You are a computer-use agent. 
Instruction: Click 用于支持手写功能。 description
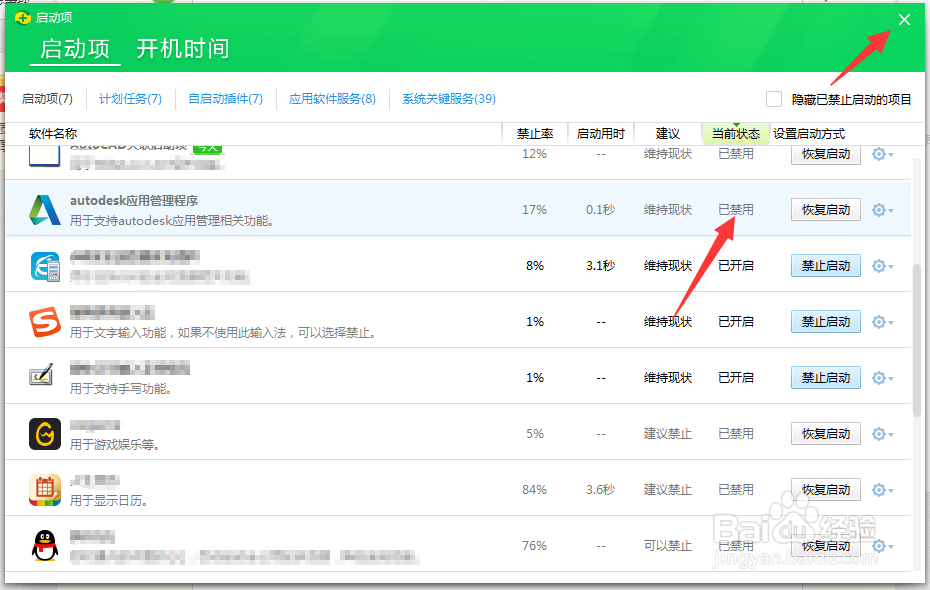121,389
